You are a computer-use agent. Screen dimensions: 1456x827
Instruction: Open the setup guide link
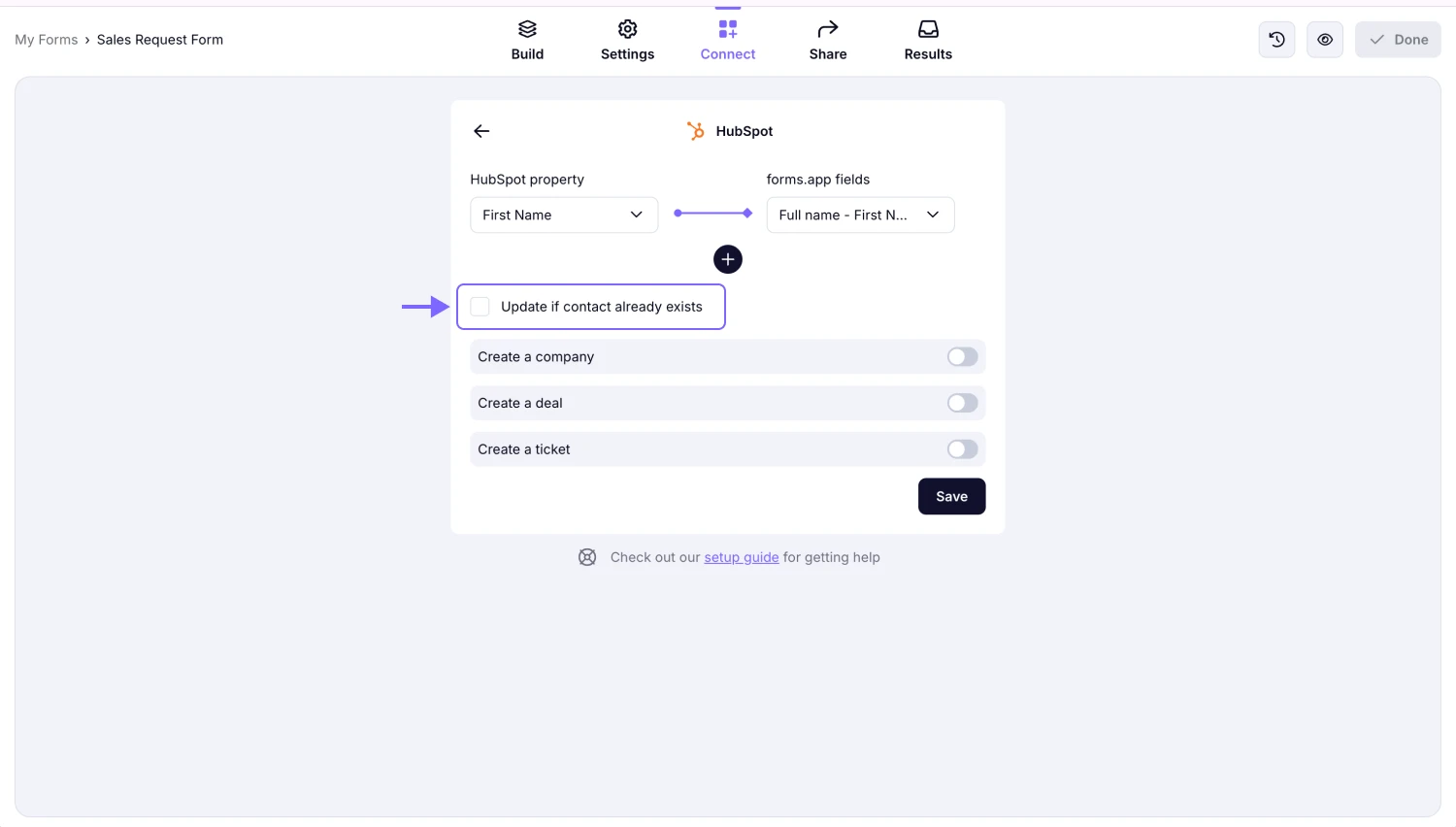742,557
